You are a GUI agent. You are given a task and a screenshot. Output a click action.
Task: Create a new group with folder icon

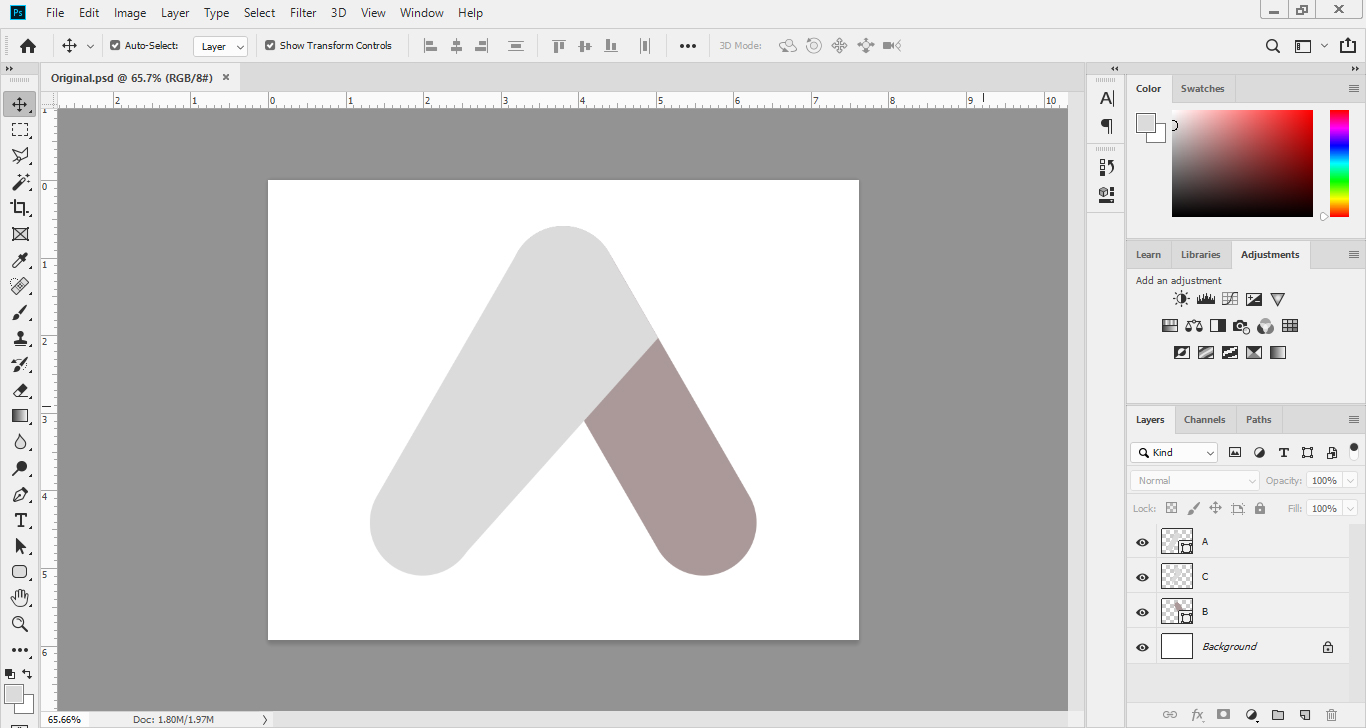point(1277,715)
